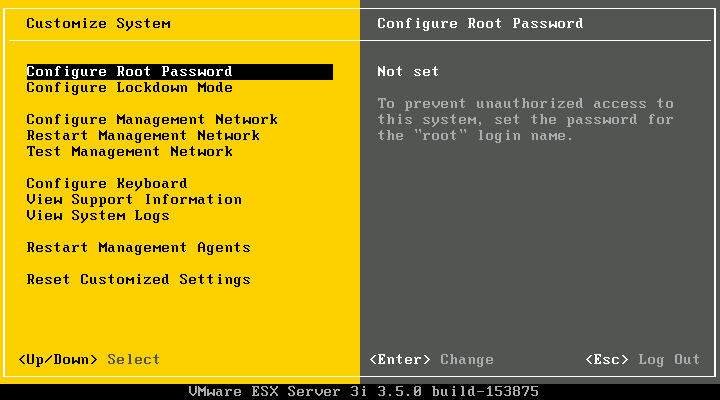Viewport: 720px width, 400px height.
Task: Click the Esc Log Out hint
Action: 642,360
